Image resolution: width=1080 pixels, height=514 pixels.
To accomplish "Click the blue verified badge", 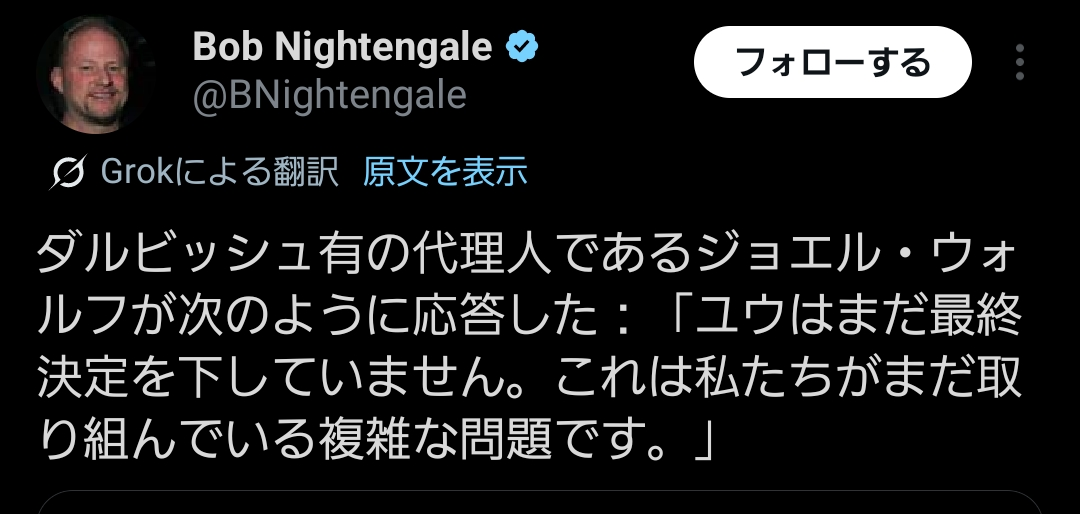I will click(524, 46).
